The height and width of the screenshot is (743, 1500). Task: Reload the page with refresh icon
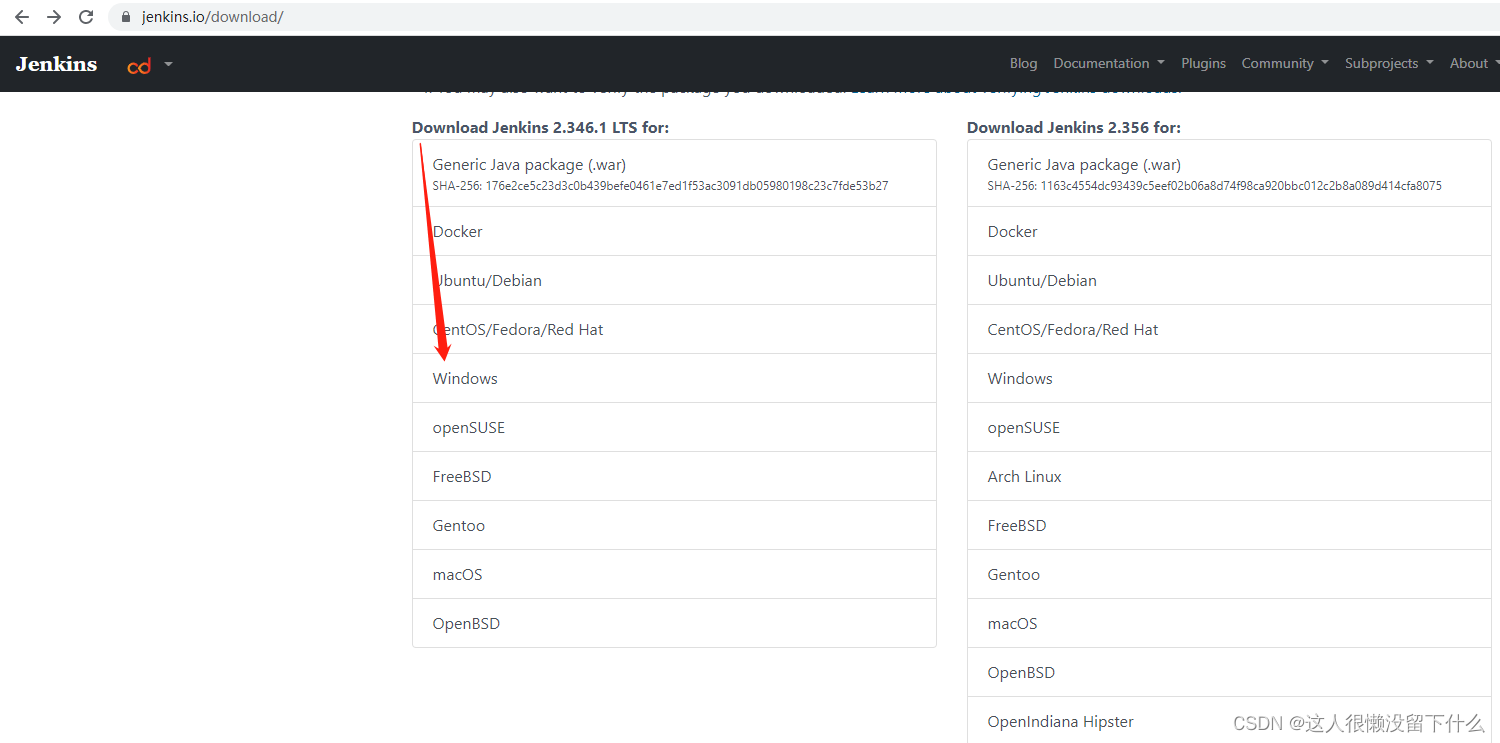pyautogui.click(x=86, y=17)
